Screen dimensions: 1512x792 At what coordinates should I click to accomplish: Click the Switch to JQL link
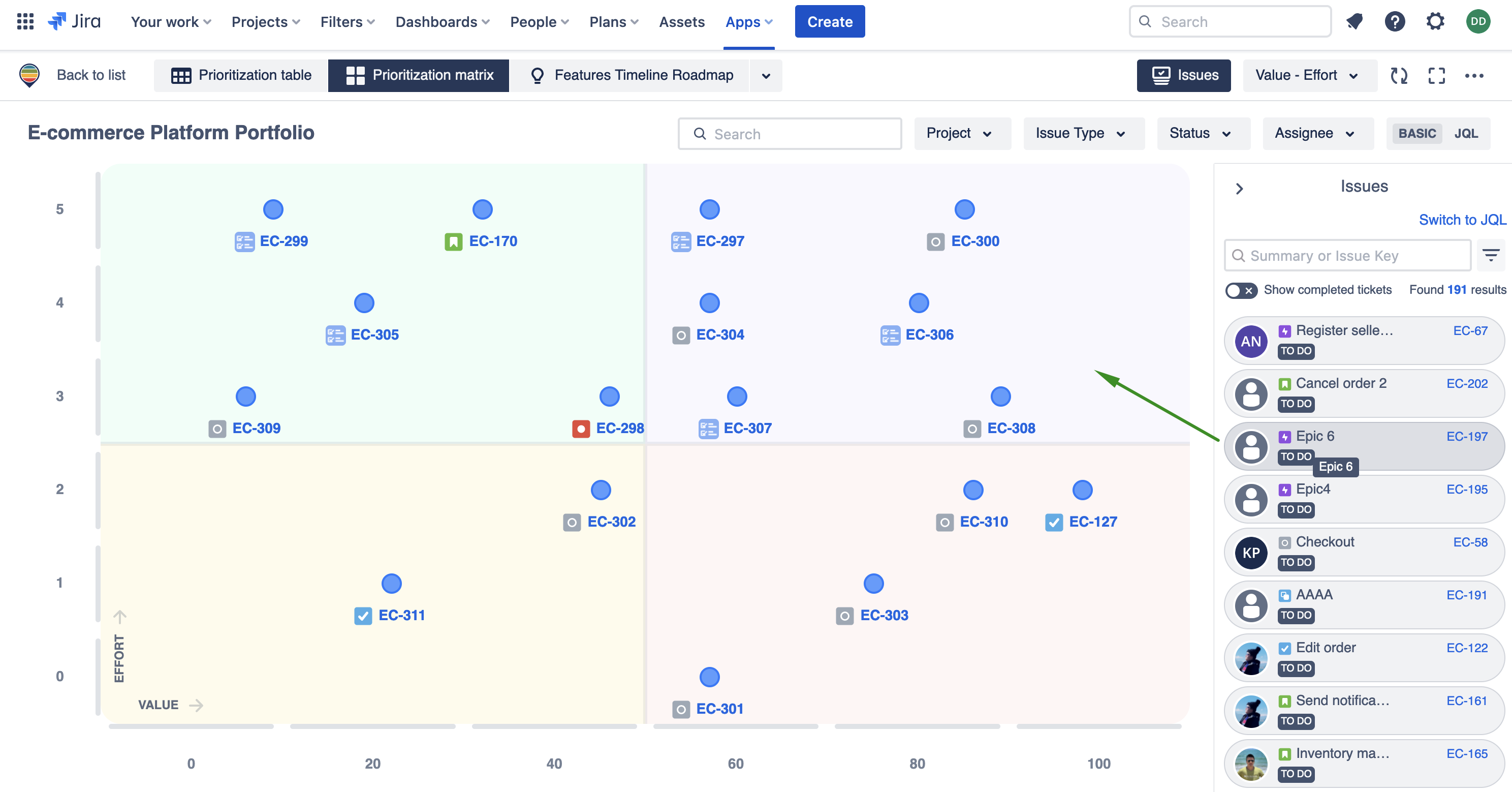tap(1462, 220)
